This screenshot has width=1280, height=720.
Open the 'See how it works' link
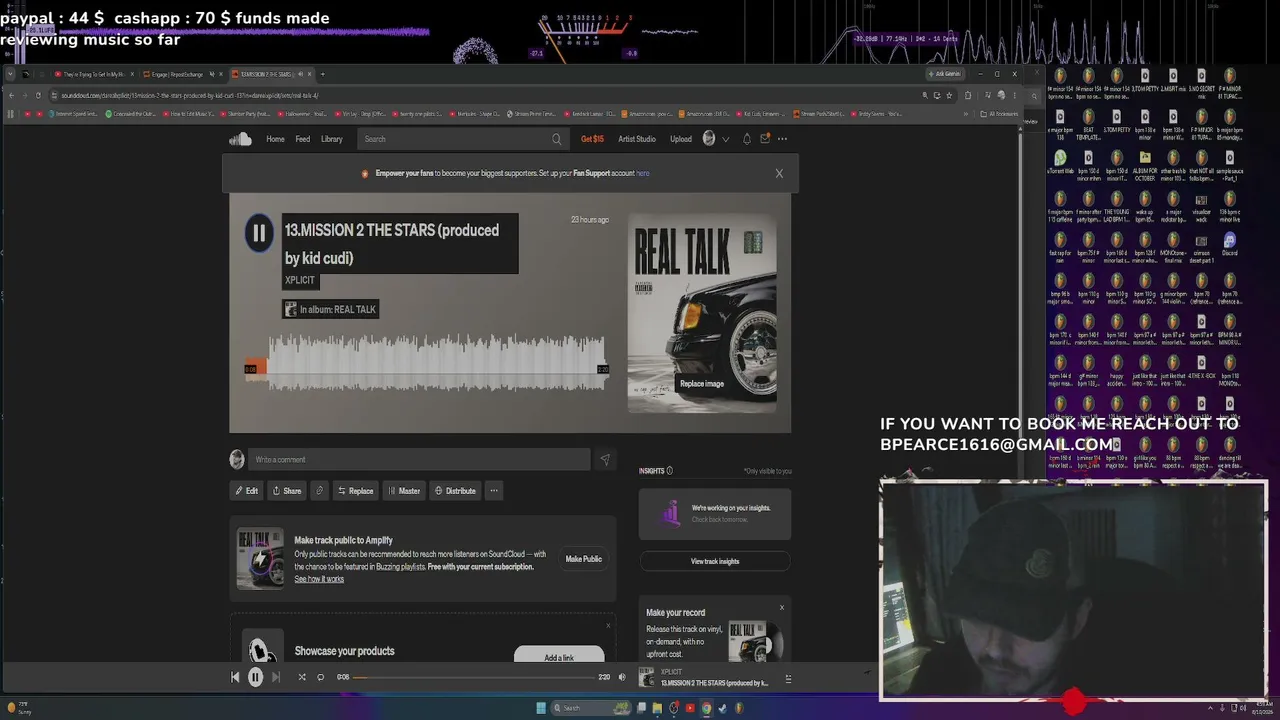point(319,579)
